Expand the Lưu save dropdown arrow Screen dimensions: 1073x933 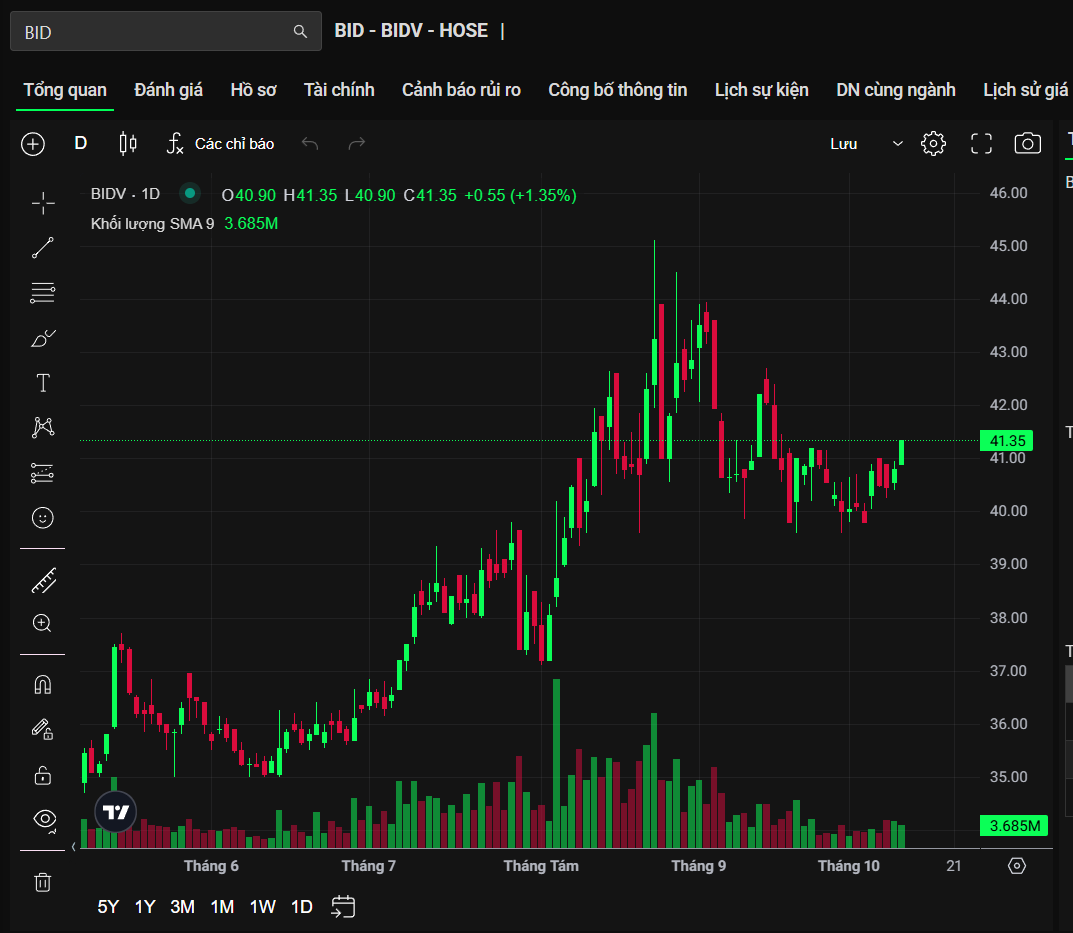[897, 144]
